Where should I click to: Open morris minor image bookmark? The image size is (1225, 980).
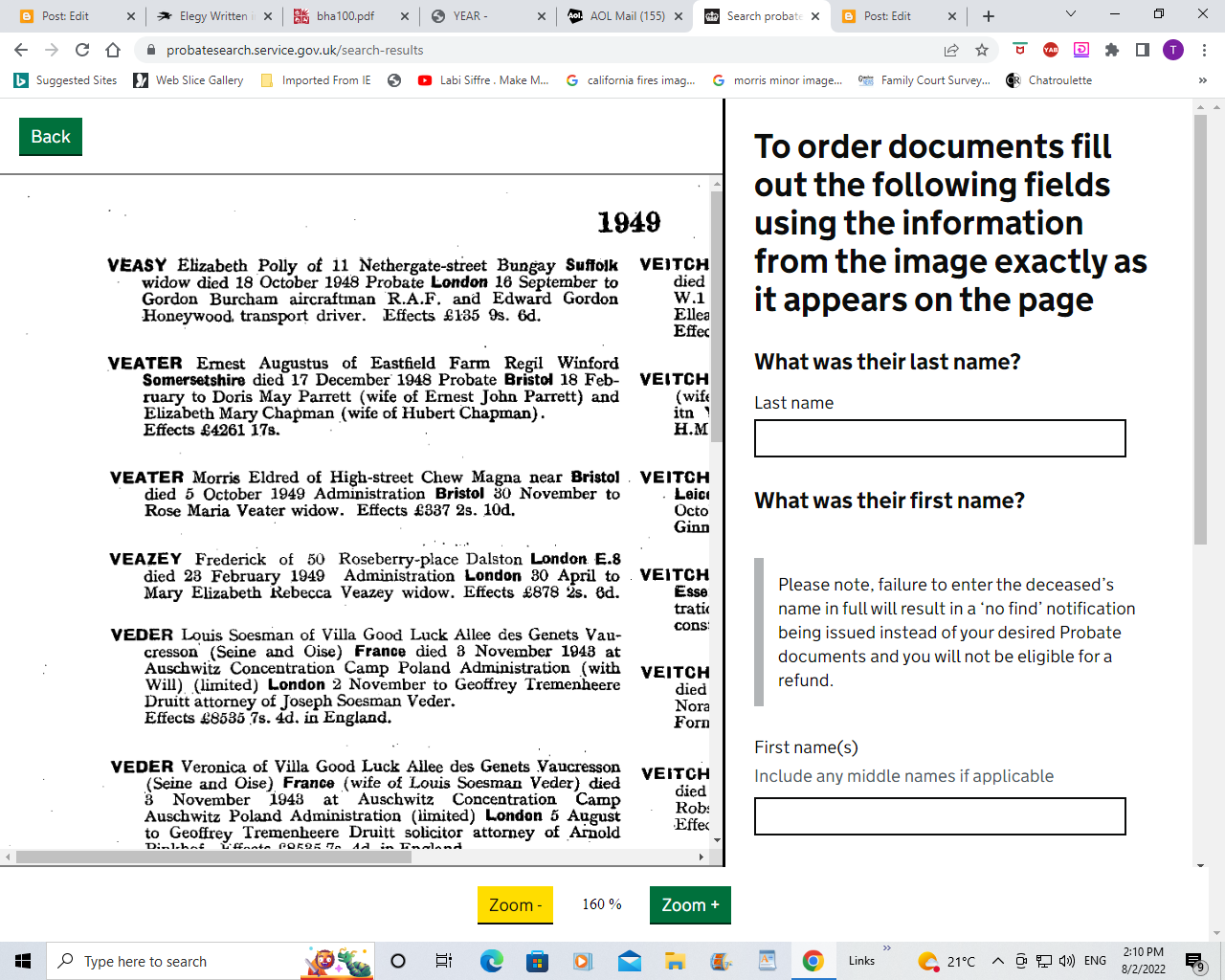point(778,80)
